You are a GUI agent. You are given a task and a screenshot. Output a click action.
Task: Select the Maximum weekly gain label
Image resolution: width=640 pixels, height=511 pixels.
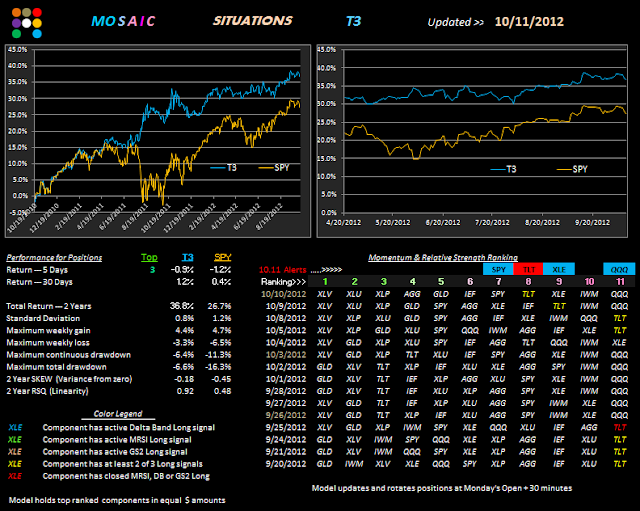[x=48, y=331]
